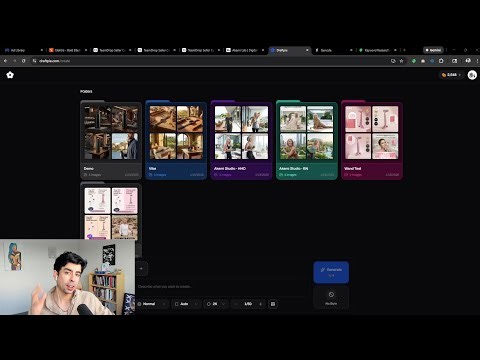
Task: Click the app logo icon at top-left
Action: 10,75
